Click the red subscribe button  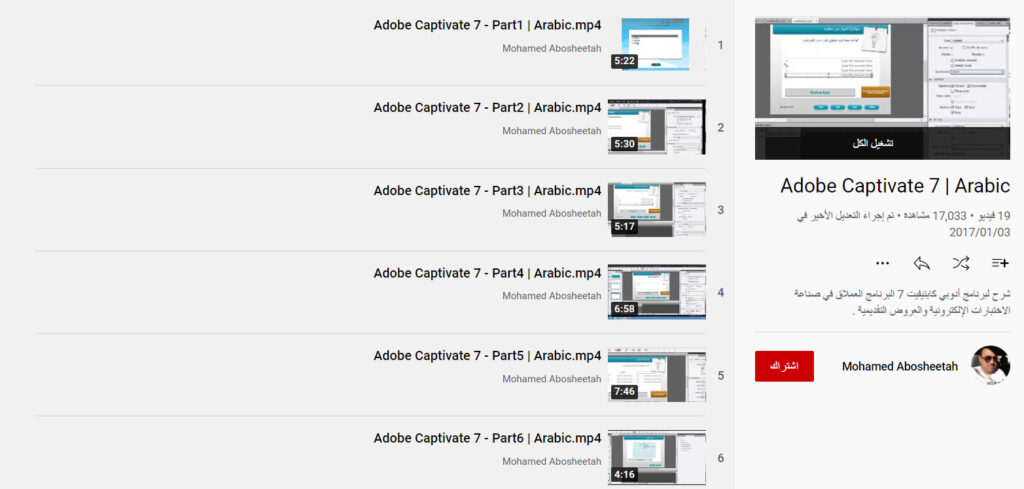click(x=784, y=366)
